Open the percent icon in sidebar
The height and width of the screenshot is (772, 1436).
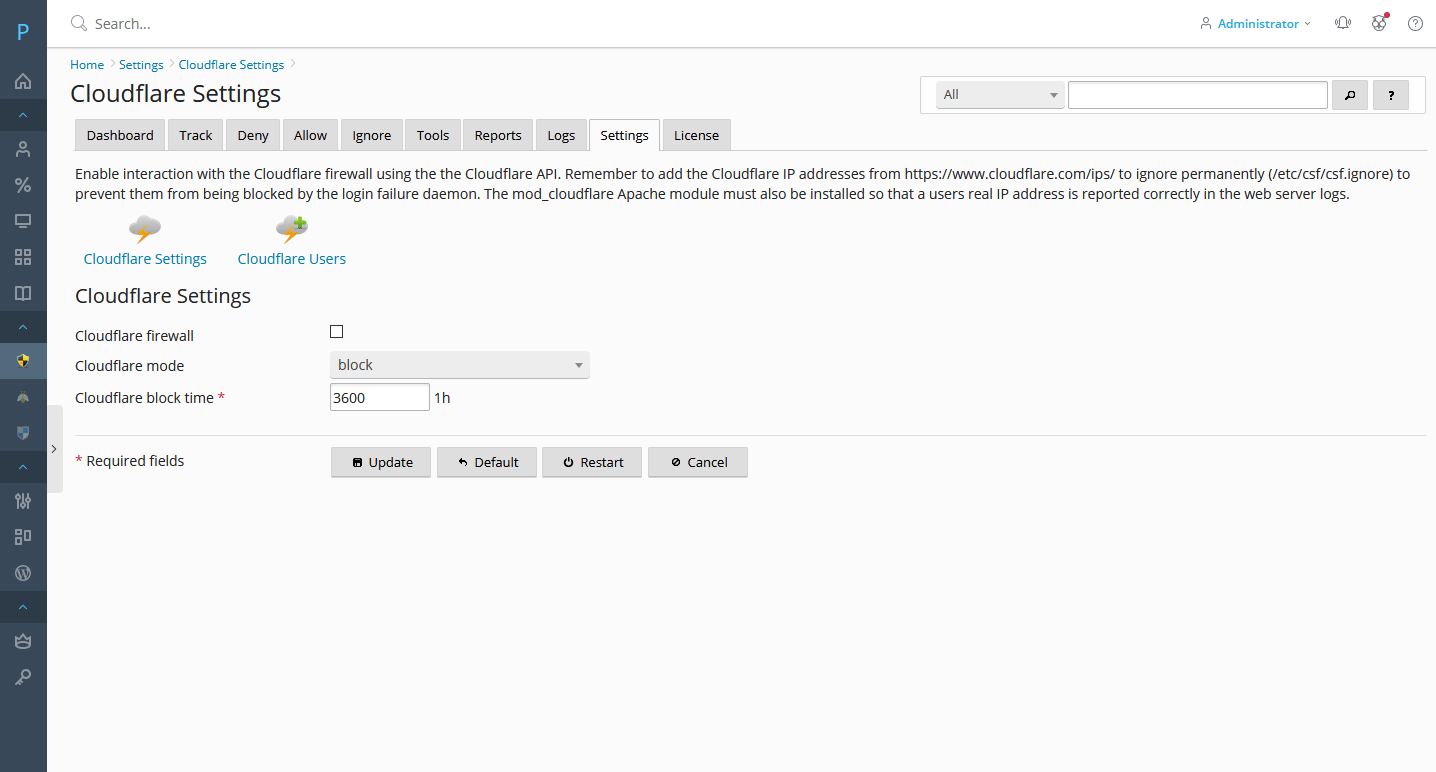23,185
